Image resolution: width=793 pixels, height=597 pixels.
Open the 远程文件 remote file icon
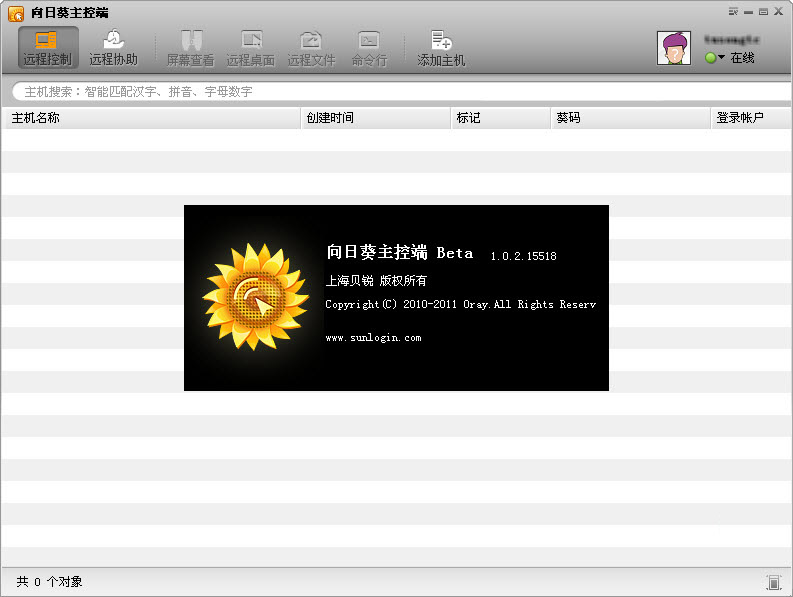pyautogui.click(x=311, y=48)
